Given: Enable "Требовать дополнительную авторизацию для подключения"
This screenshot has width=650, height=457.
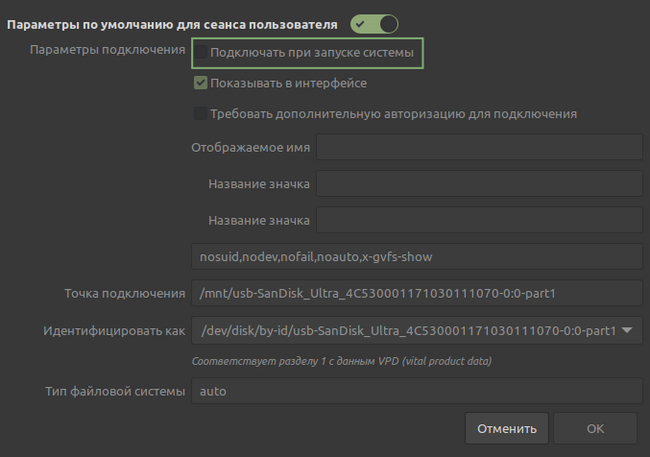Looking at the screenshot, I should (202, 113).
